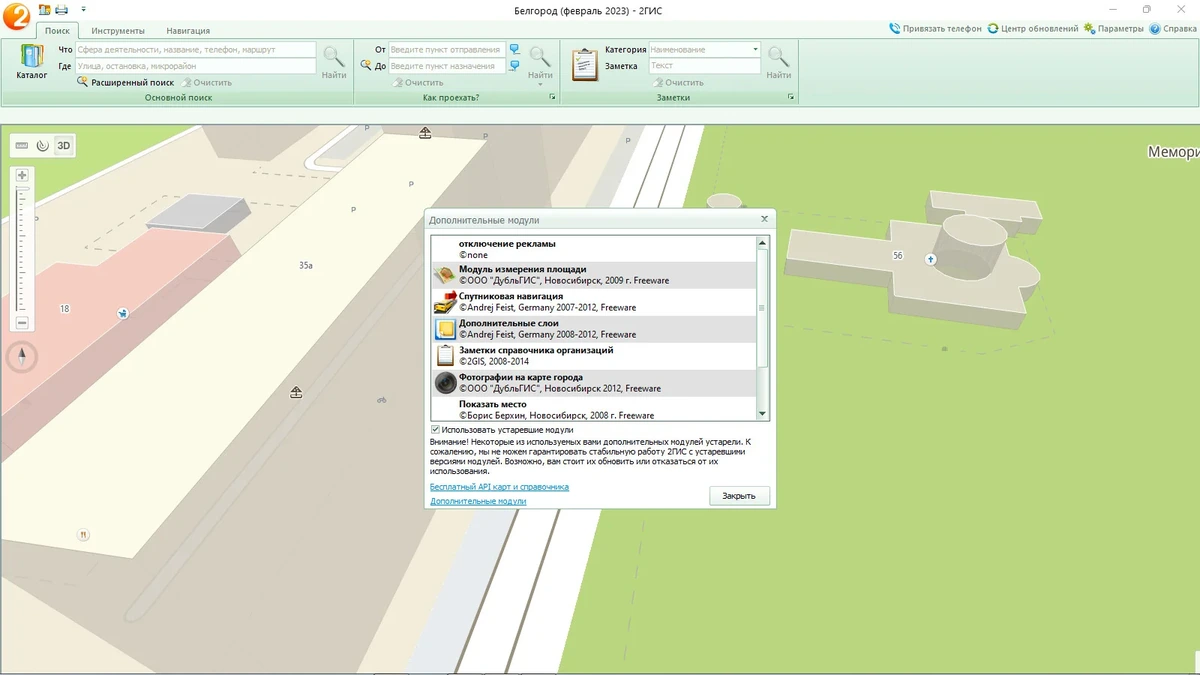Image resolution: width=1200 pixels, height=675 pixels.
Task: Open quick access toolbar customize arrow
Action: (83, 9)
